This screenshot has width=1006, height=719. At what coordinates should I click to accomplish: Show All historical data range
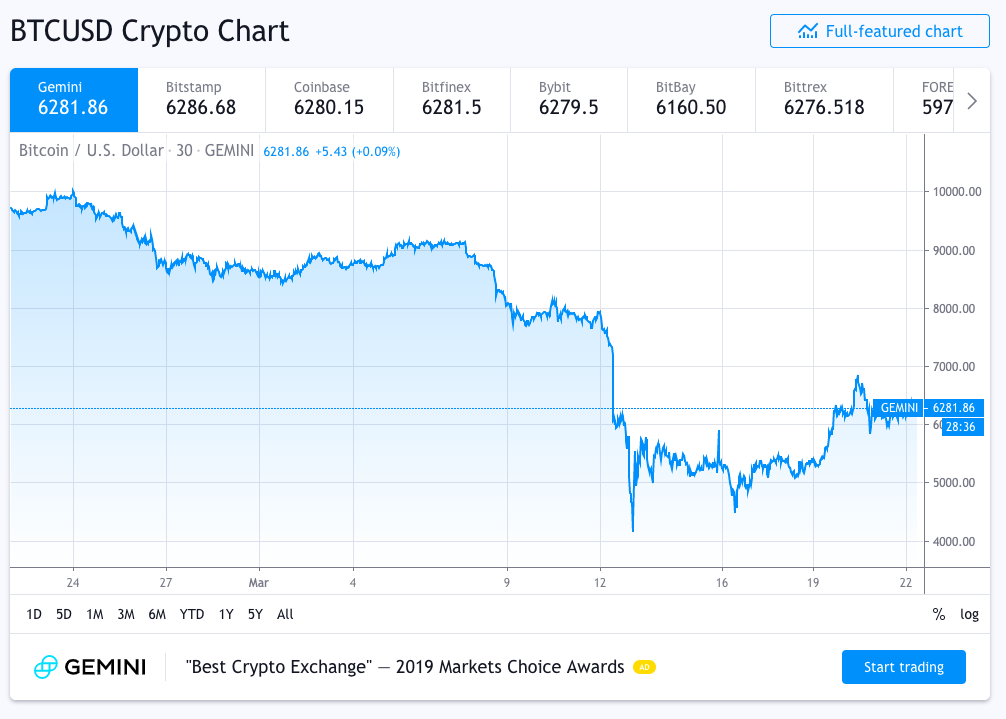285,614
